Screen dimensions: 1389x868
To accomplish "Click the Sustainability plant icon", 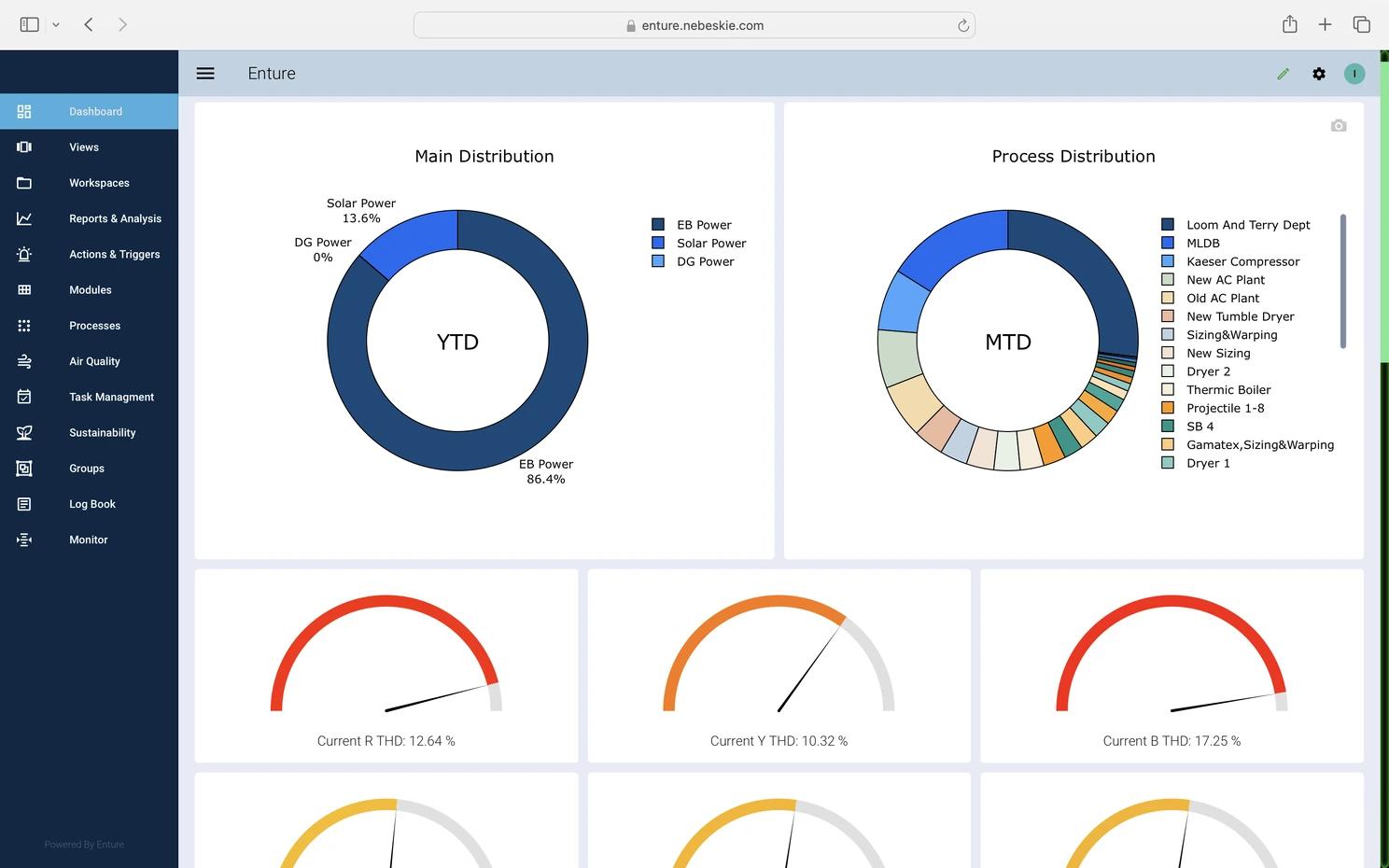I will 24,432.
